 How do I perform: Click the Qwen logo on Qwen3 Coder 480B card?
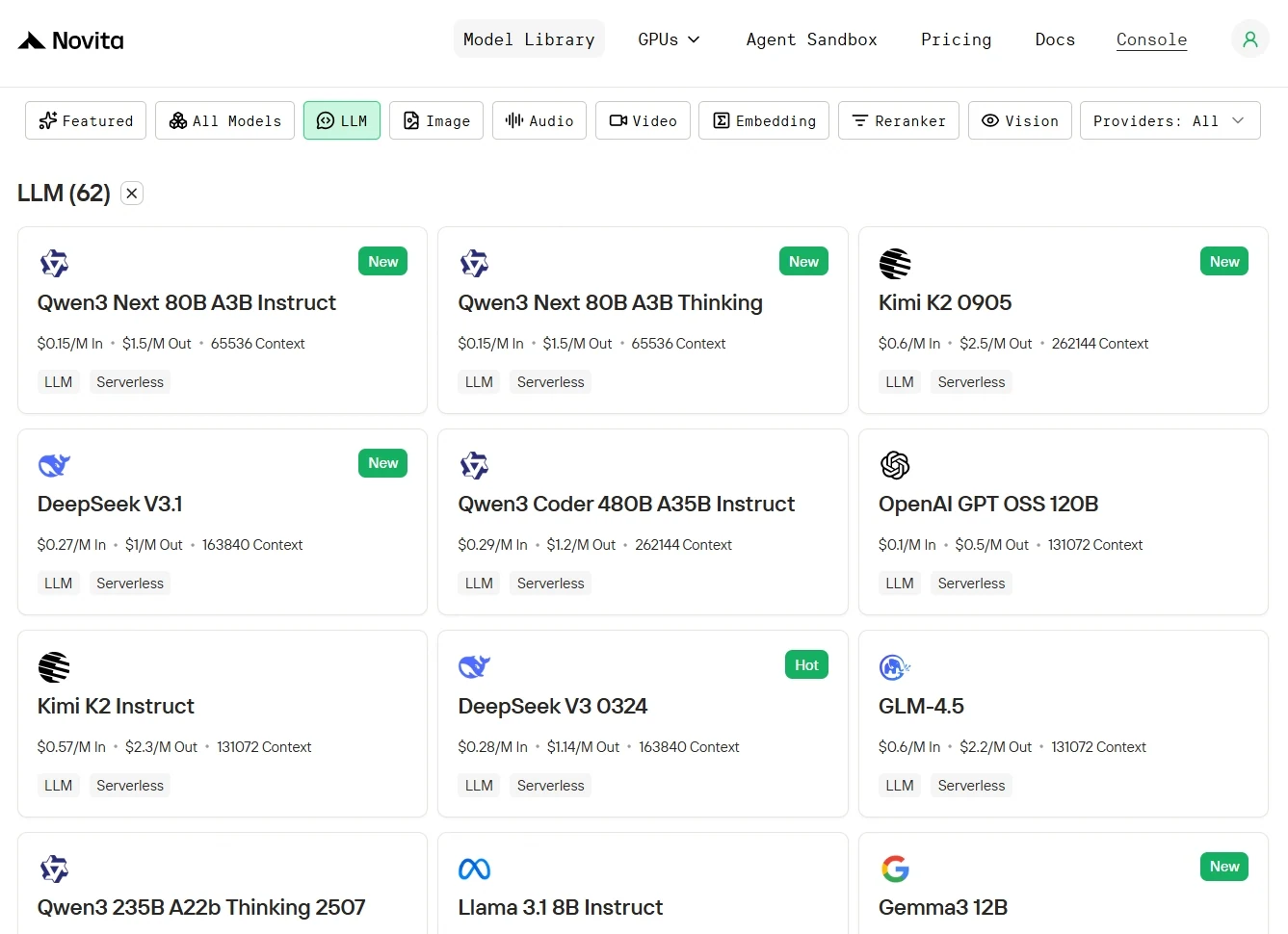pyautogui.click(x=474, y=465)
